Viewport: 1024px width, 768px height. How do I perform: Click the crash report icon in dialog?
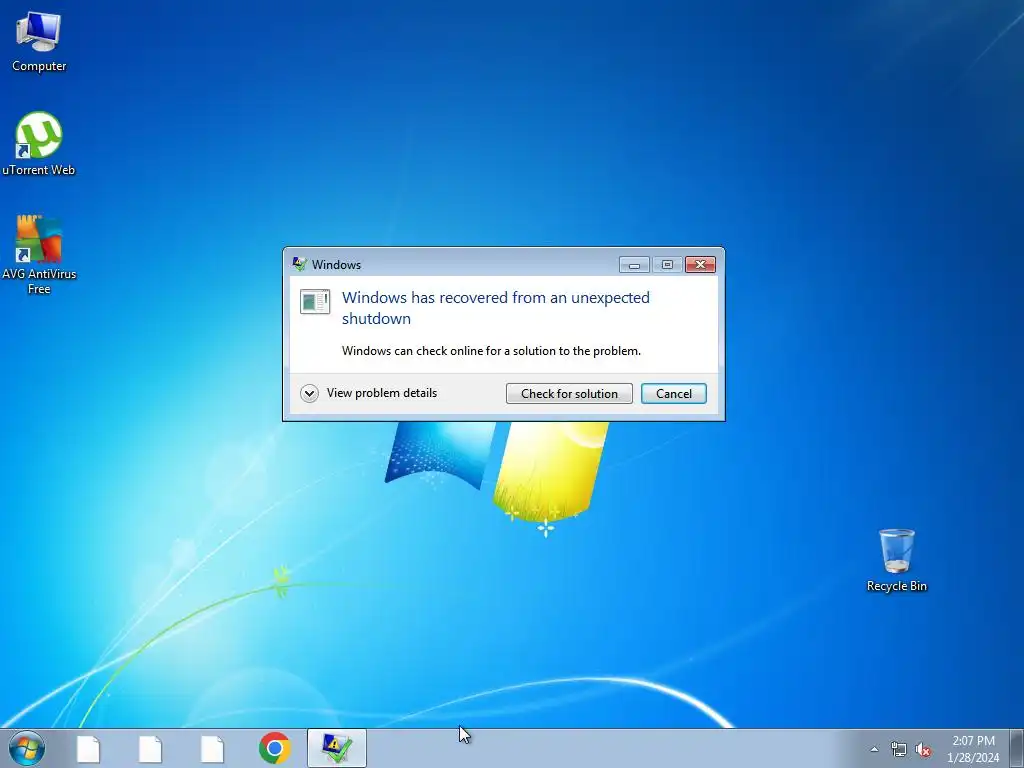[315, 302]
